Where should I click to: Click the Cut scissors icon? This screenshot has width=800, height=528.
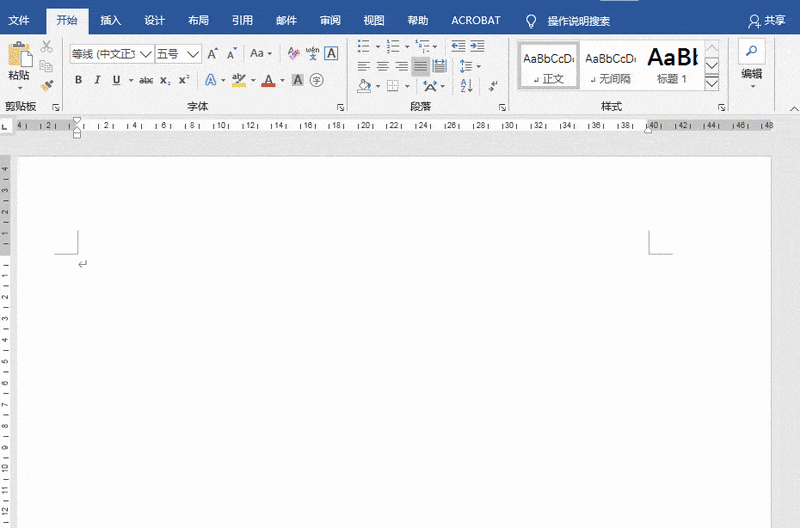pyautogui.click(x=46, y=47)
